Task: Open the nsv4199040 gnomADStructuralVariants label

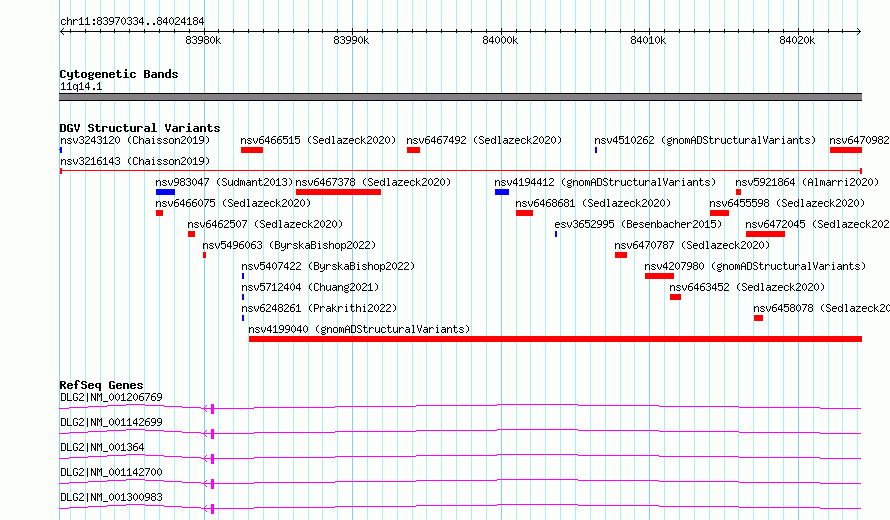Action: (359, 329)
